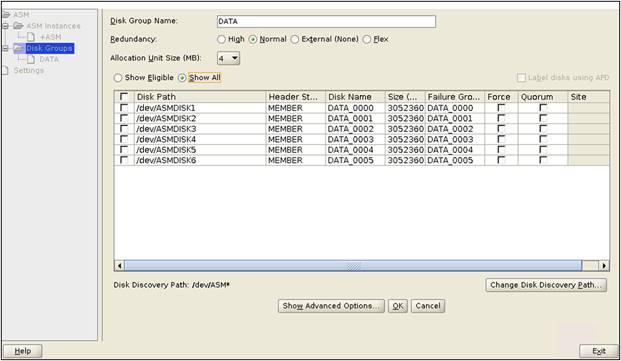This screenshot has width=621, height=361.
Task: Click the Failure Group cell DATA_0002
Action: pyautogui.click(x=455, y=129)
